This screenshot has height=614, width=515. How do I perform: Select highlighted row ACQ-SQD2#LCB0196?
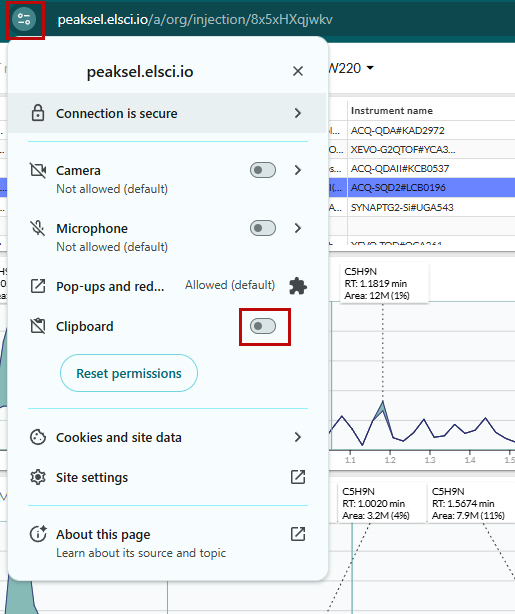(x=398, y=188)
